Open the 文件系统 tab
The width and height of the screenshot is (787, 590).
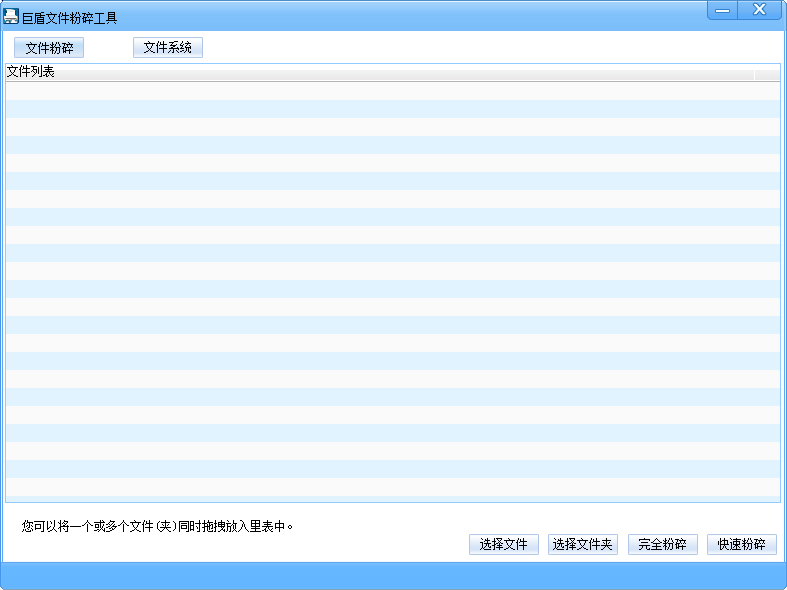tap(167, 47)
